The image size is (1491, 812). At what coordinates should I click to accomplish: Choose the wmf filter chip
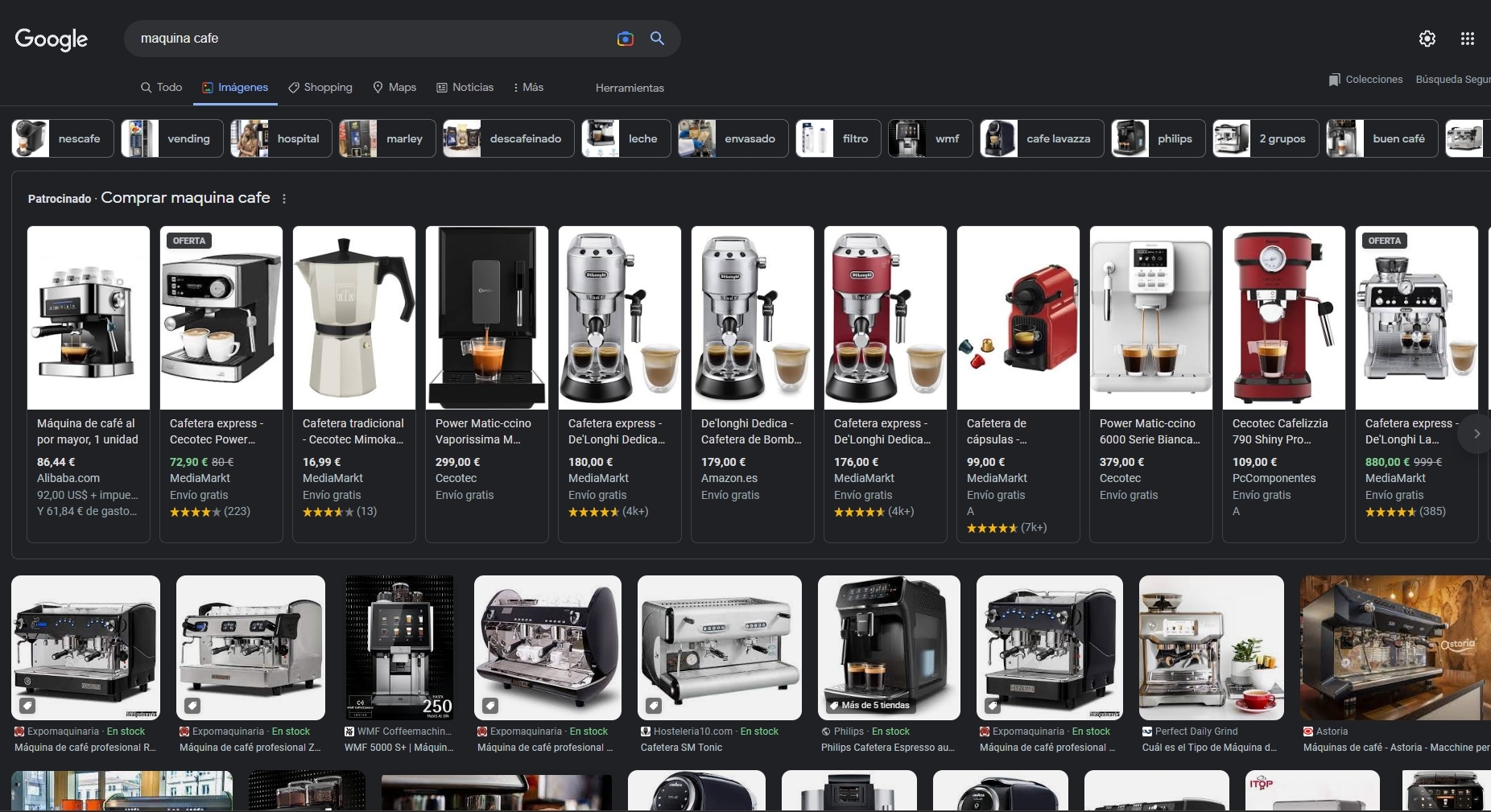point(931,138)
